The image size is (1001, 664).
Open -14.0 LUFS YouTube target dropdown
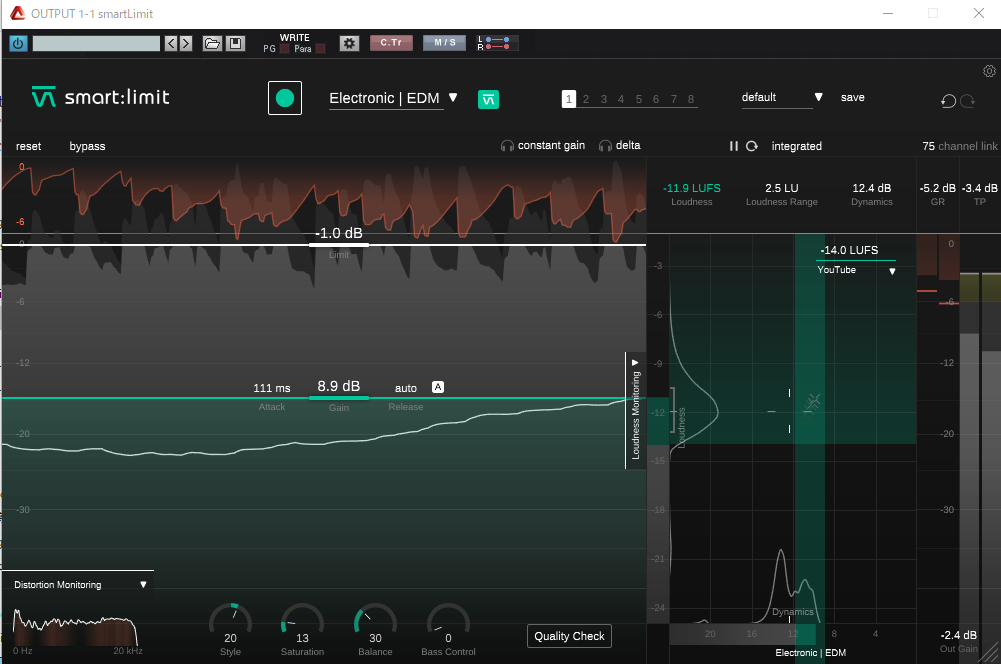tap(855, 259)
